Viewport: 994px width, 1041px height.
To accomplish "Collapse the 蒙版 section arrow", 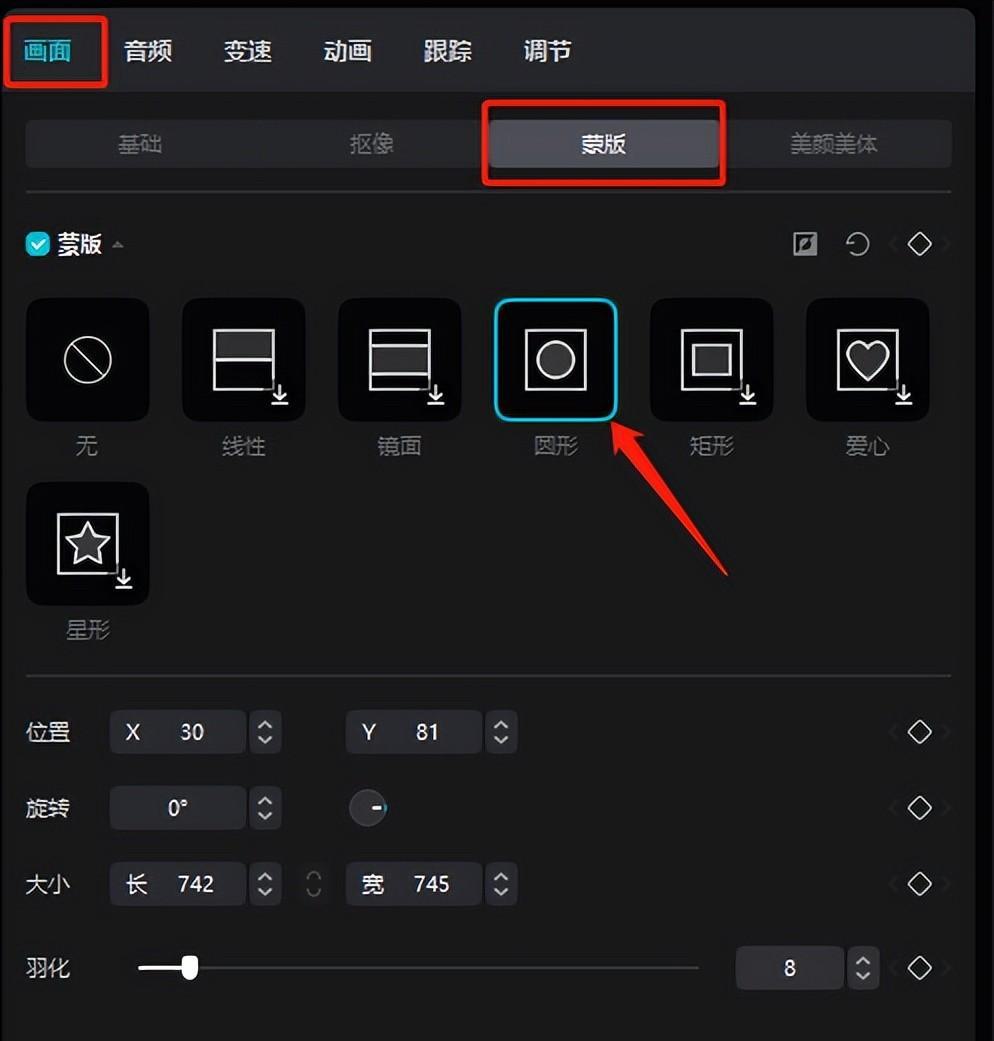I will 118,245.
